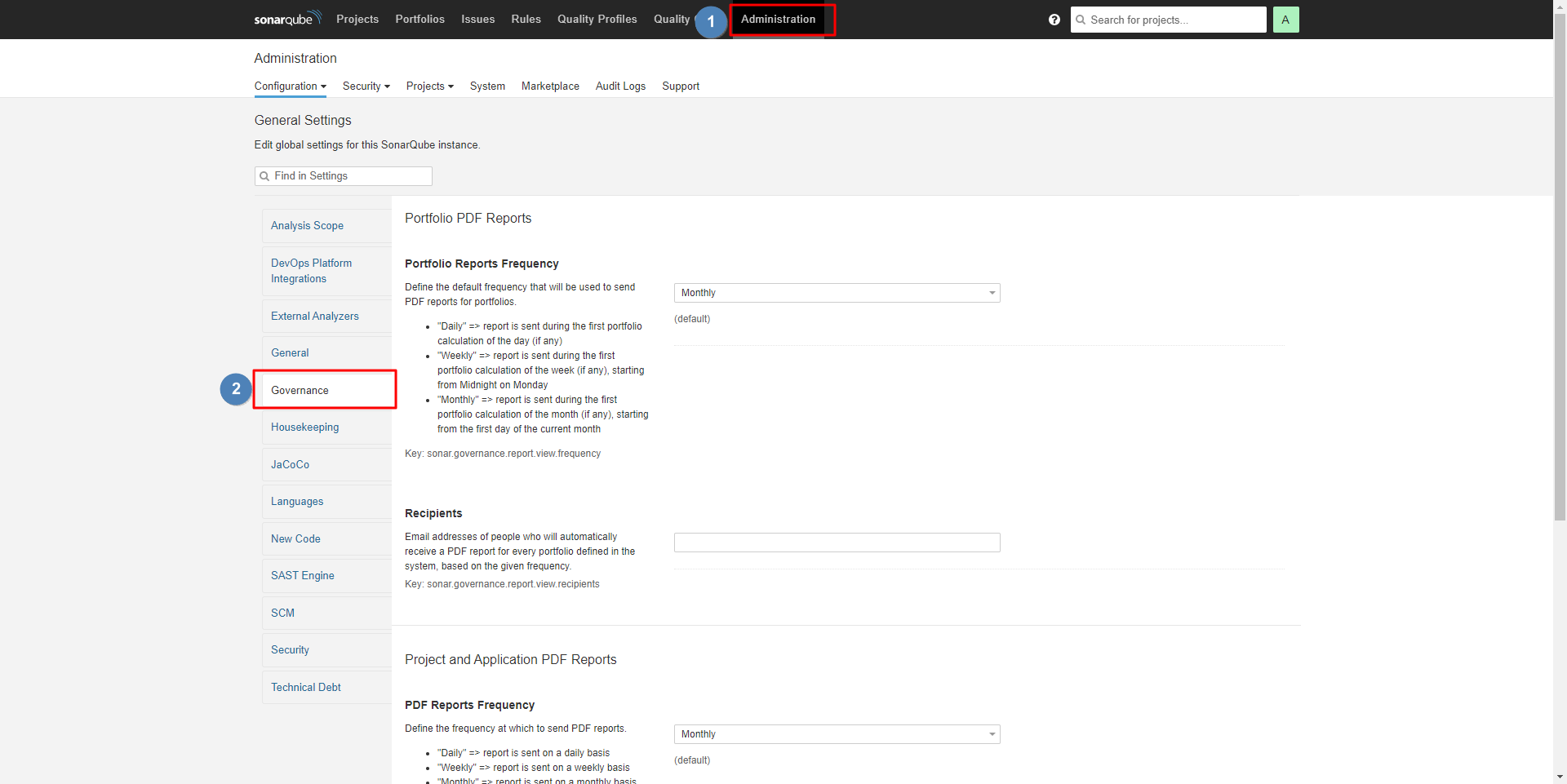The image size is (1567, 784).
Task: Open the Security submenu in Administration
Action: (x=366, y=86)
